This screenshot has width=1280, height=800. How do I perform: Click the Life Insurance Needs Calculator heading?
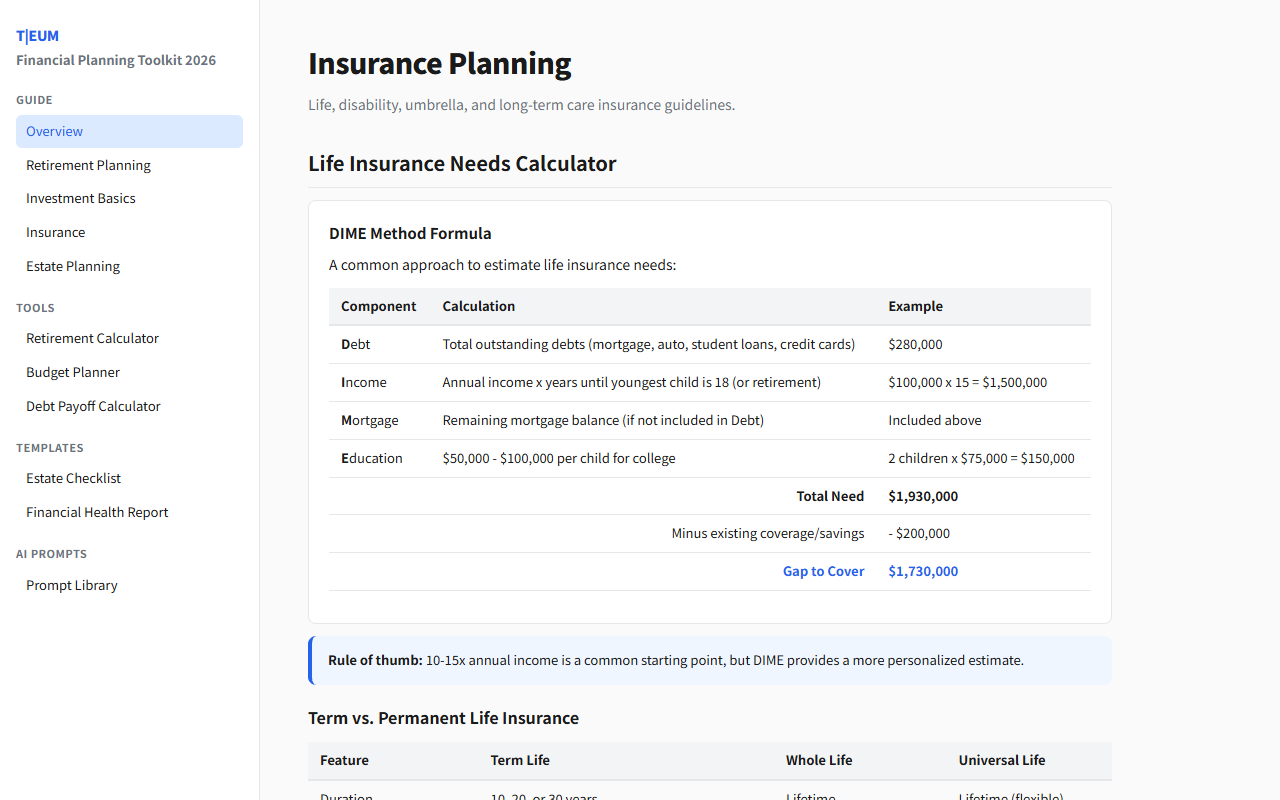(x=462, y=163)
